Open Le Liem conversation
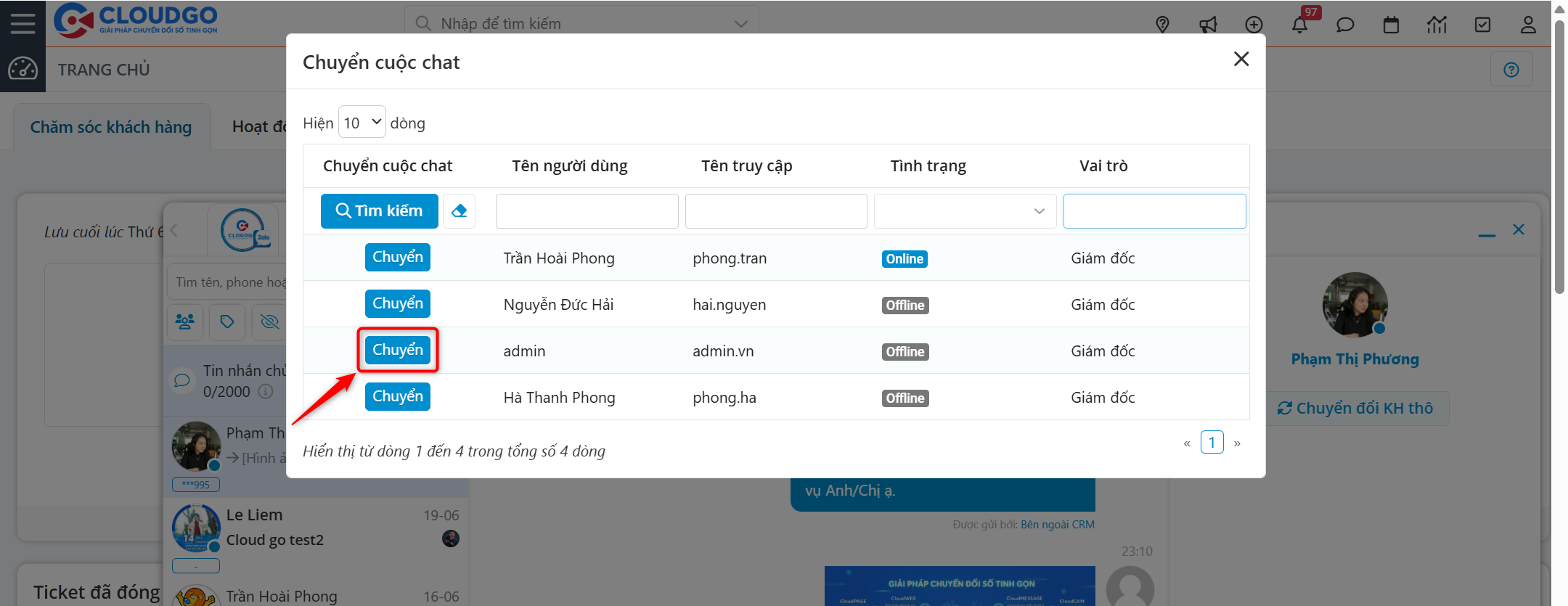1568x606 pixels. [x=316, y=538]
